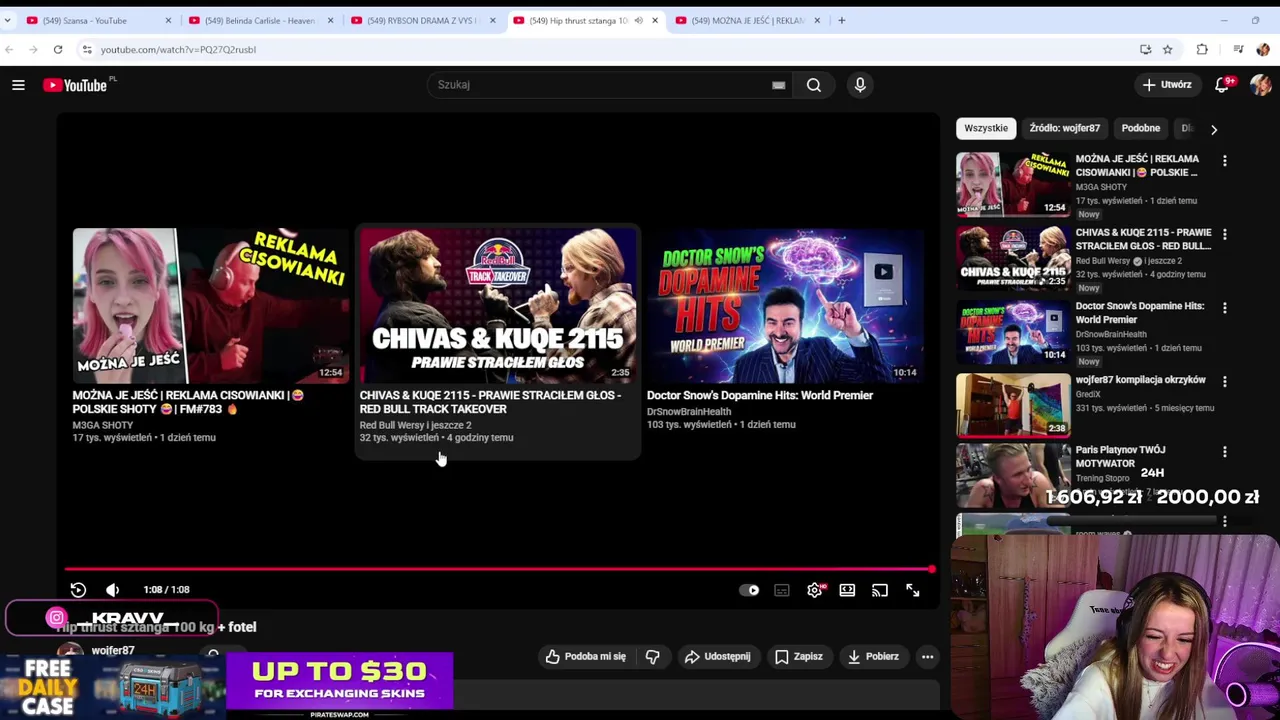Click the browser address bar URL
The width and height of the screenshot is (1280, 720).
click(x=178, y=49)
